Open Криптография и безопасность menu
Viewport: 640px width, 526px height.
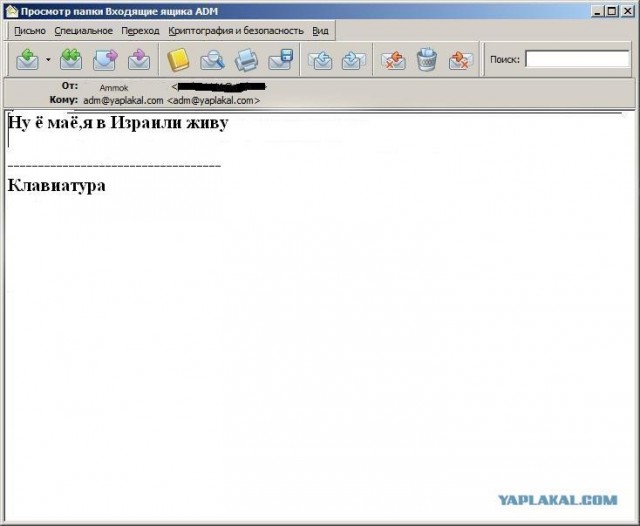pos(236,31)
